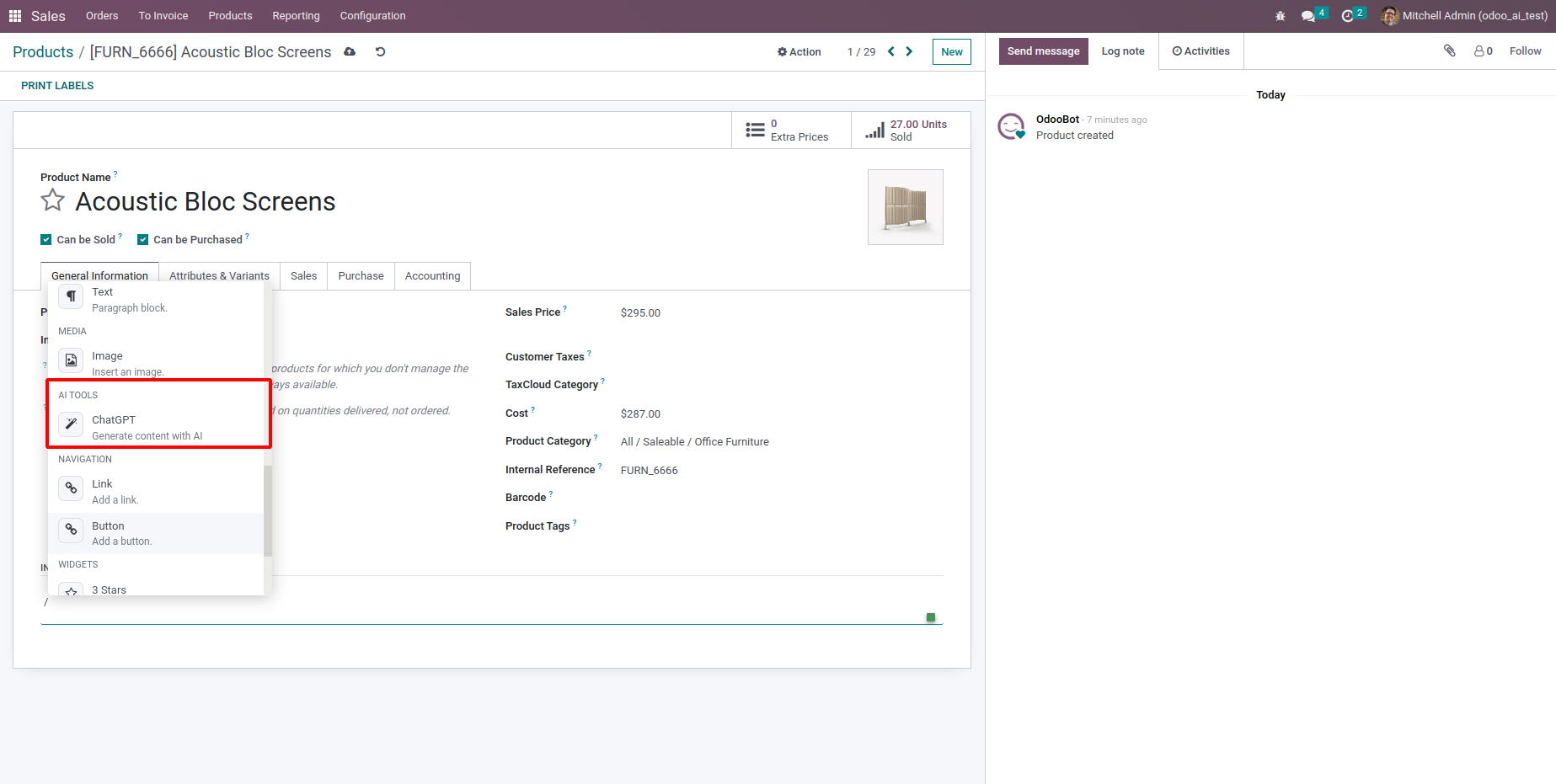Viewport: 1556px width, 784px height.
Task: Select the Button command option
Action: (156, 533)
